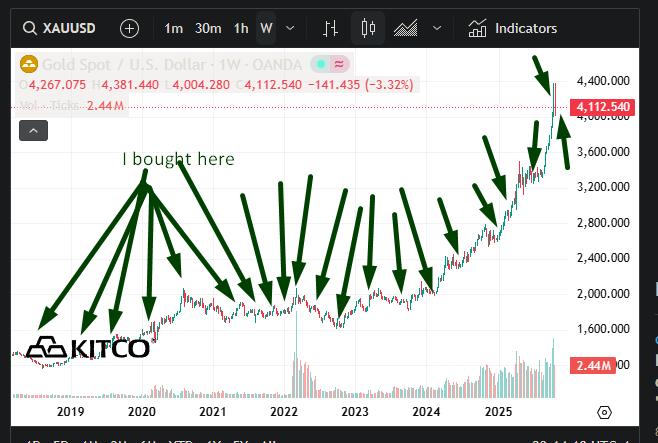The width and height of the screenshot is (658, 443).
Task: Click the 2025 label on time axis
Action: (x=499, y=412)
